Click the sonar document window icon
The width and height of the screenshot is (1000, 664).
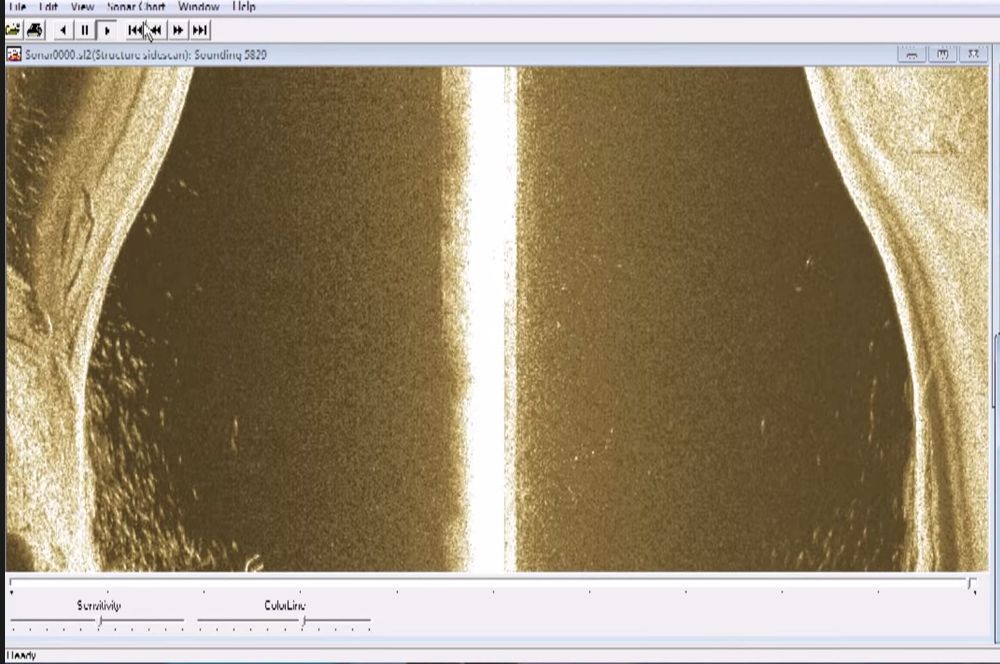[14, 54]
